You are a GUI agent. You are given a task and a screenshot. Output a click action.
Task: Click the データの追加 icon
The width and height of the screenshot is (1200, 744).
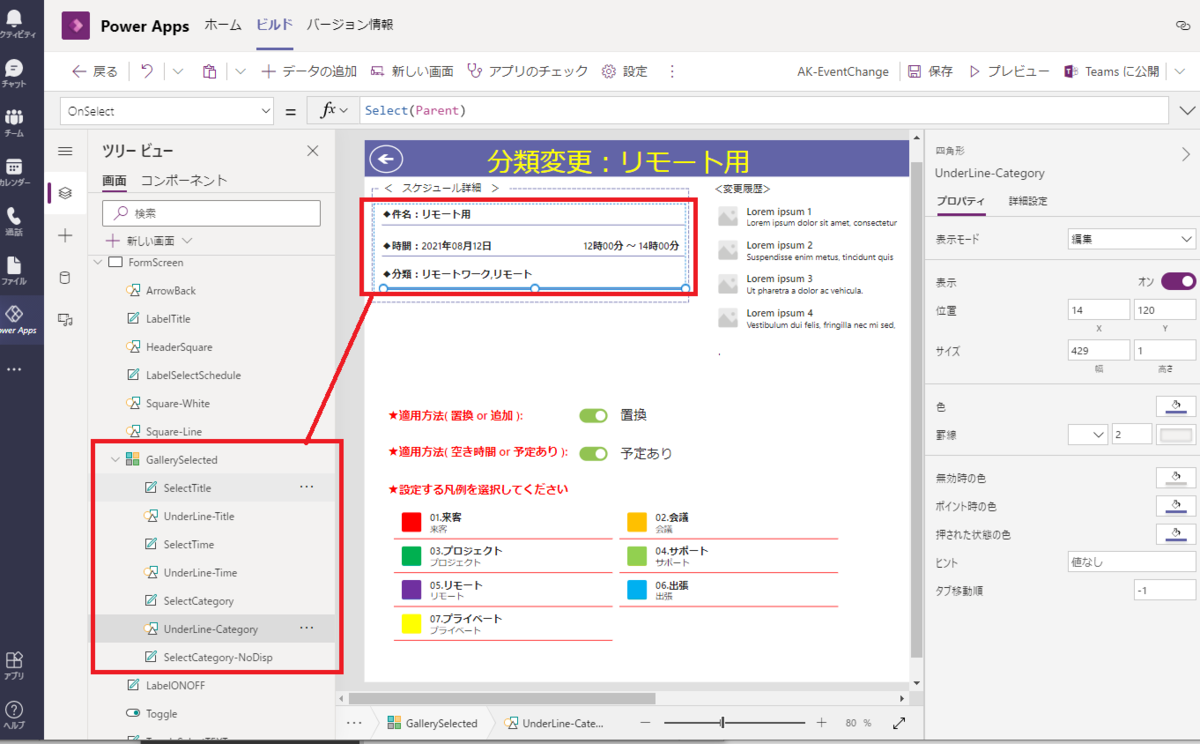click(269, 71)
